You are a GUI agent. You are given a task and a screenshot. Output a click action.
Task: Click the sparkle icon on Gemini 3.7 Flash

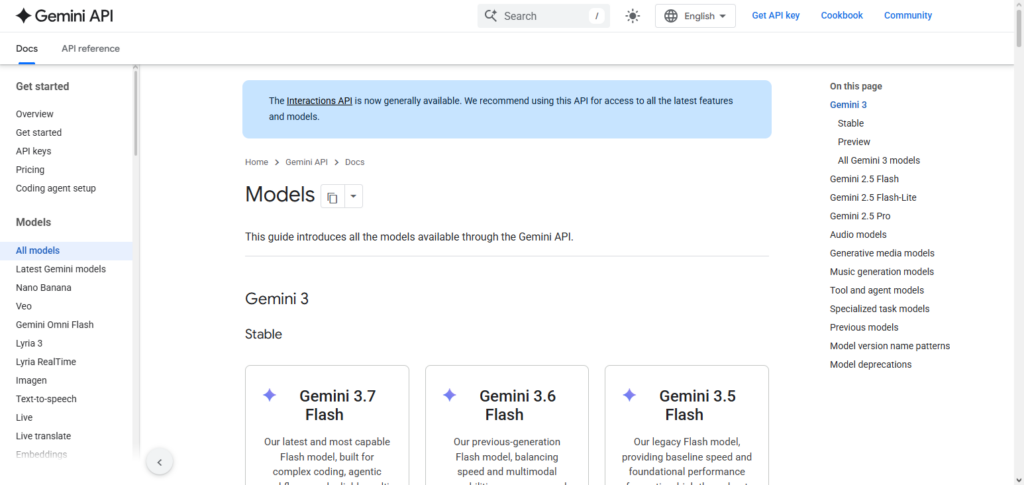pyautogui.click(x=270, y=395)
